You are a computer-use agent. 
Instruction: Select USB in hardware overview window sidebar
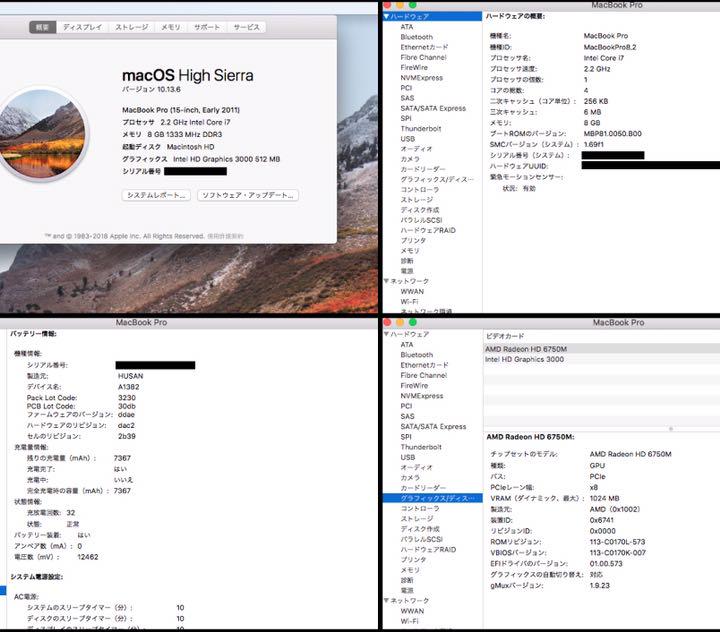pos(407,139)
